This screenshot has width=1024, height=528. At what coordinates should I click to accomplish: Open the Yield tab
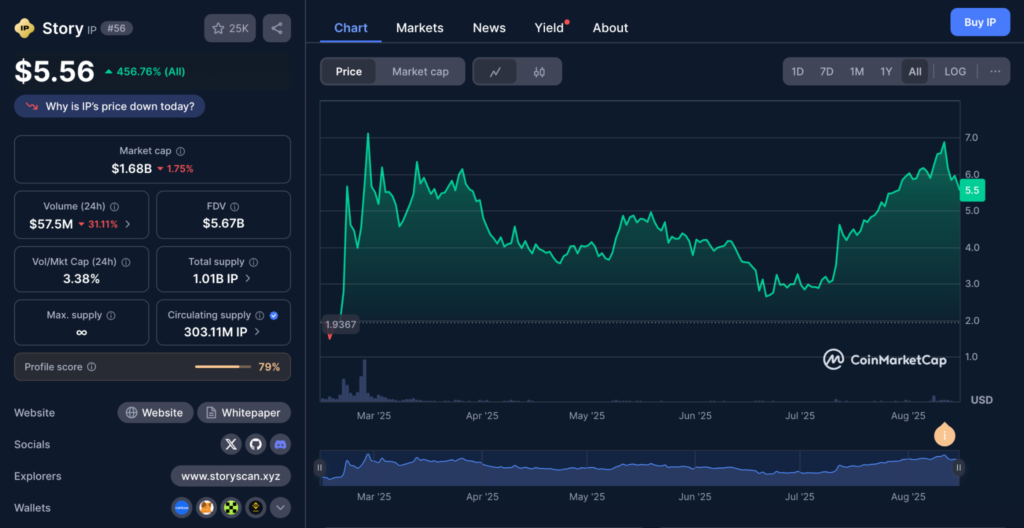pyautogui.click(x=549, y=28)
